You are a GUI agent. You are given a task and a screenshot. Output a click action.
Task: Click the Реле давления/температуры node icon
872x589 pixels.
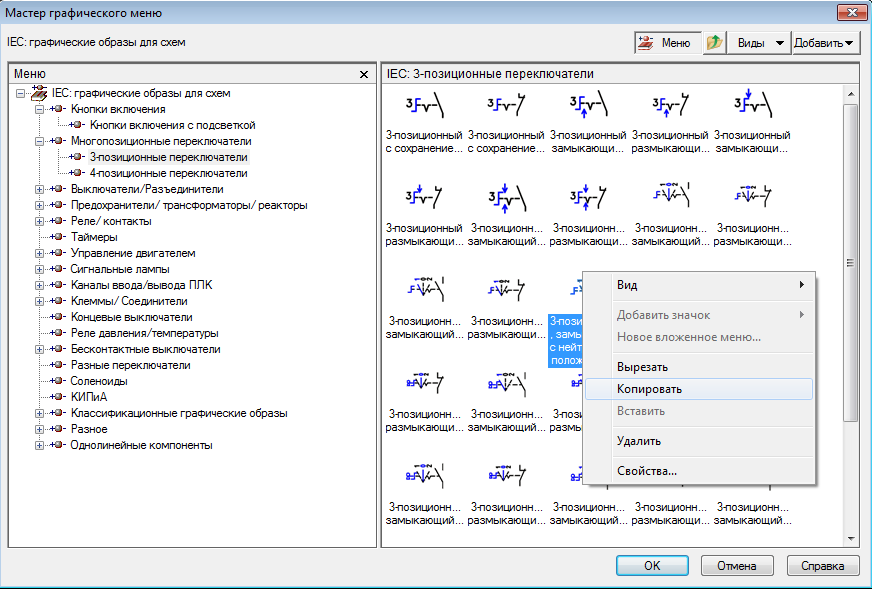[x=58, y=333]
